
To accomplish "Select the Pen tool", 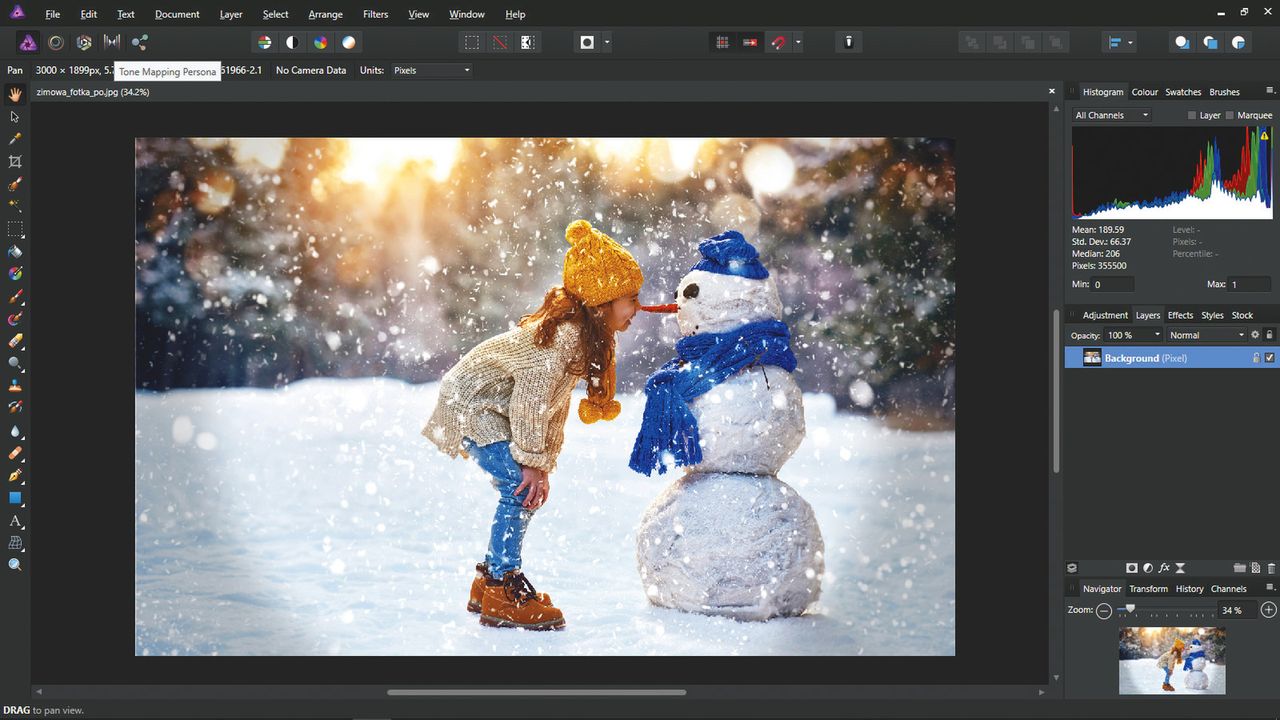I will click(x=15, y=475).
